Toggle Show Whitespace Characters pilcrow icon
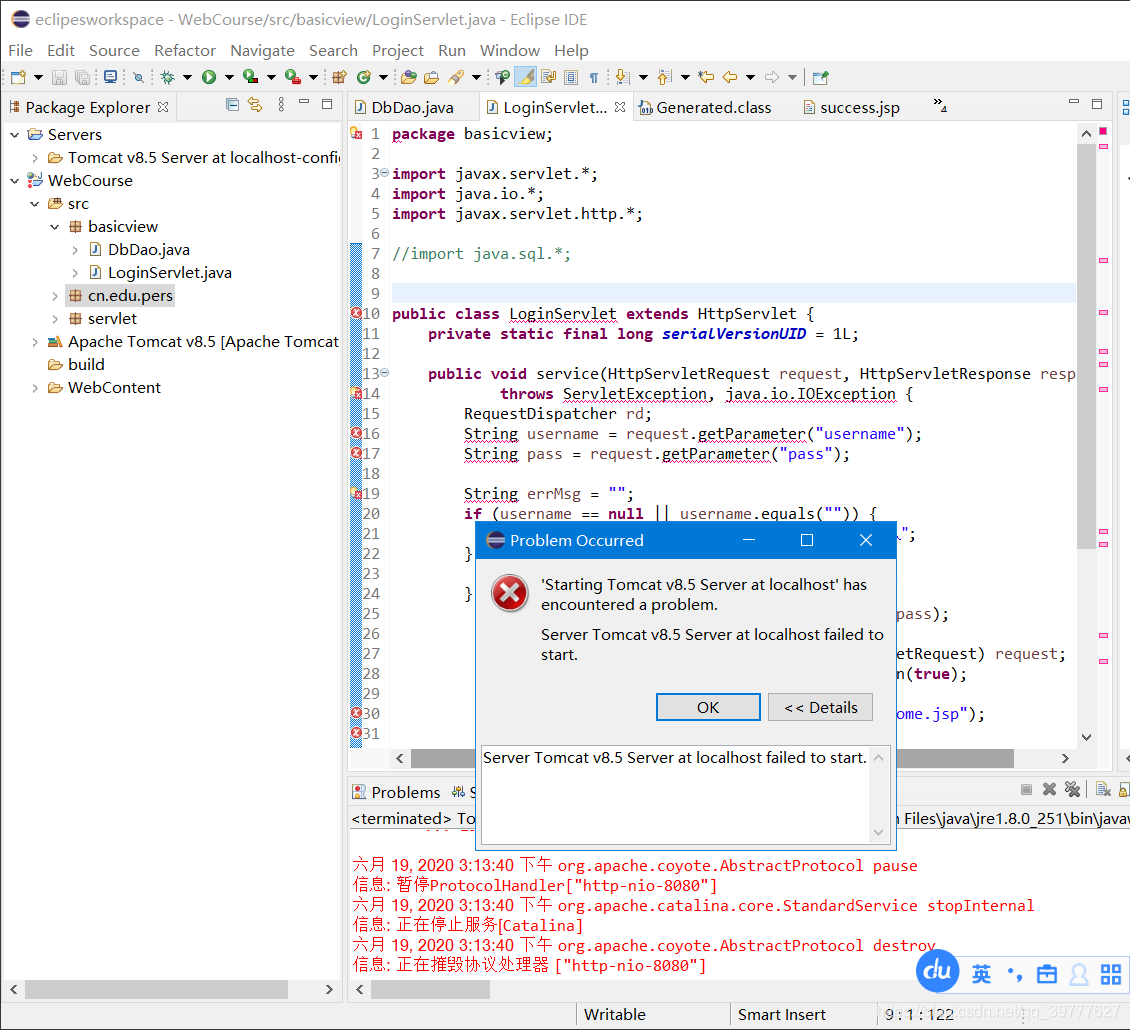The image size is (1130, 1030). coord(594,77)
